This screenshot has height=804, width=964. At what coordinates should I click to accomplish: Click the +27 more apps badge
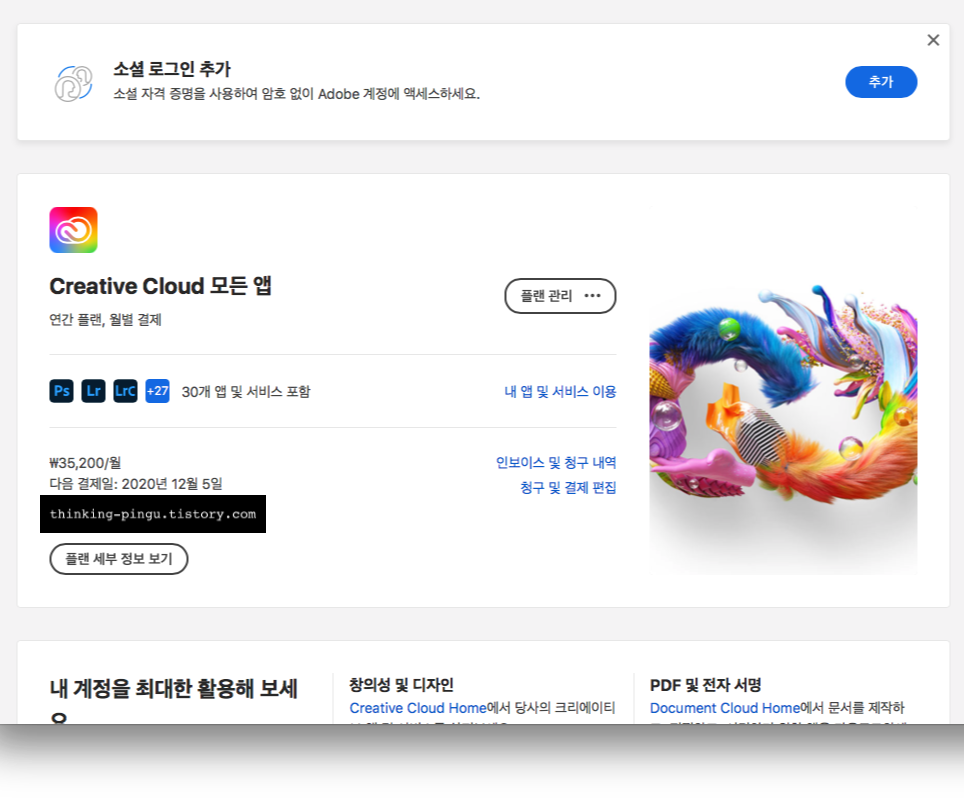[157, 391]
